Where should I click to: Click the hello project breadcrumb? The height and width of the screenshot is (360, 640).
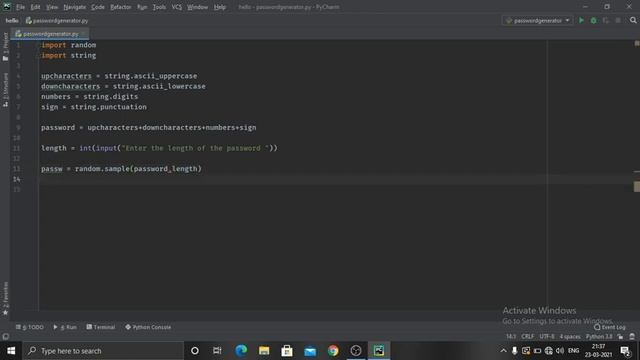coord(12,20)
